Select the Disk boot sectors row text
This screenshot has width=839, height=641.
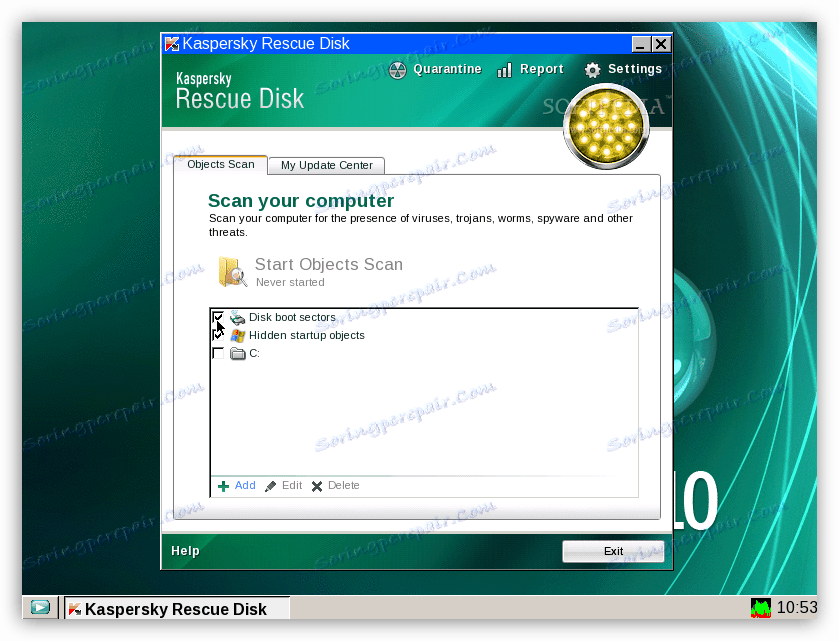(292, 317)
